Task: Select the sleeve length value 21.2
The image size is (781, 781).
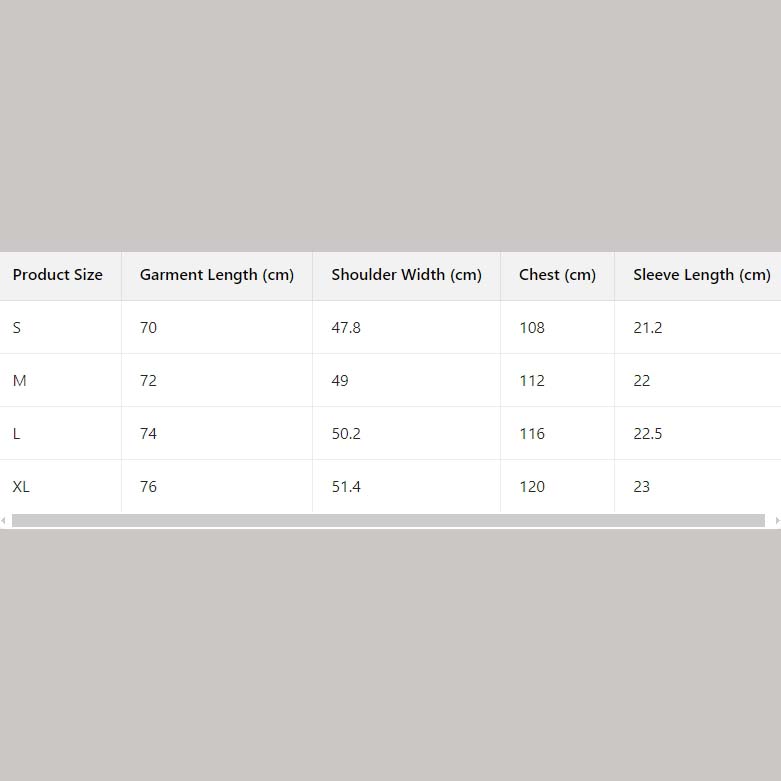Action: pos(648,328)
